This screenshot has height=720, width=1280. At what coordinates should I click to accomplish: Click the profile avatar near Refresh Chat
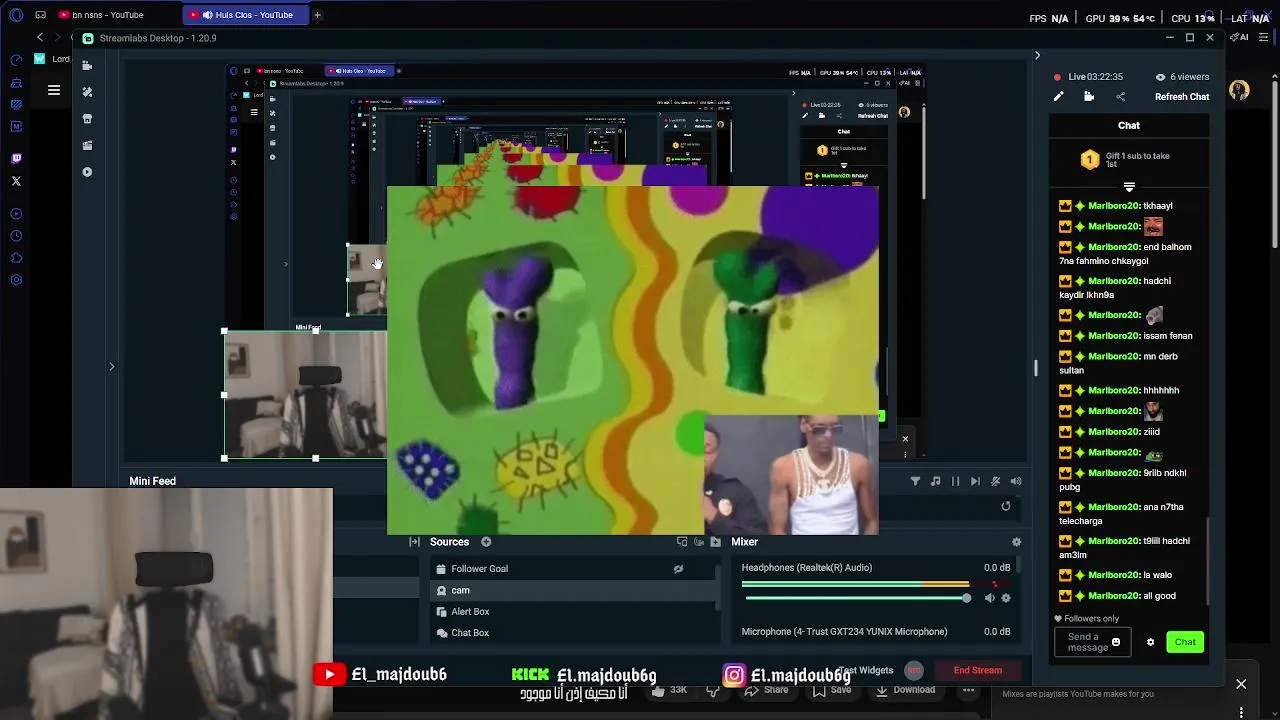pyautogui.click(x=1240, y=90)
